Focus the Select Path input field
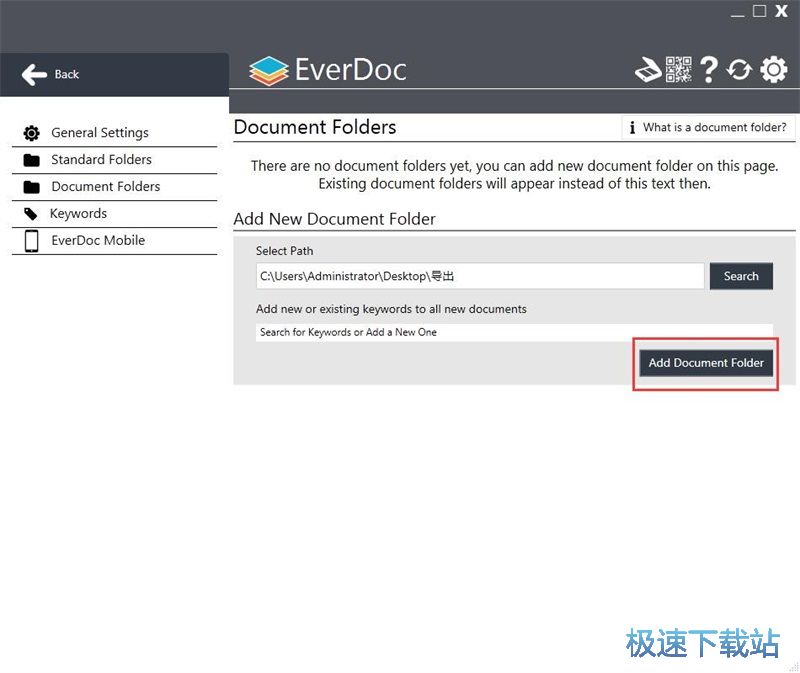Image resolution: width=800 pixels, height=673 pixels. 480,276
